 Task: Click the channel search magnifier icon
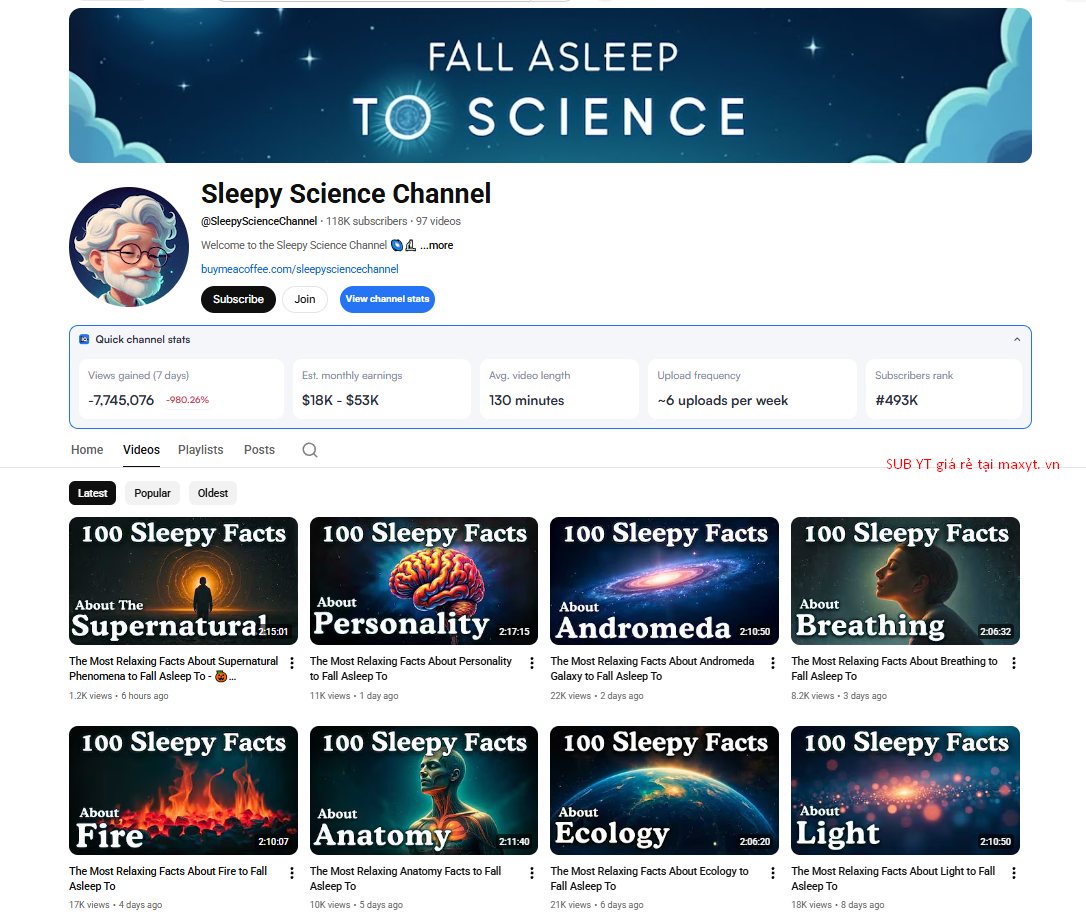[x=310, y=450]
